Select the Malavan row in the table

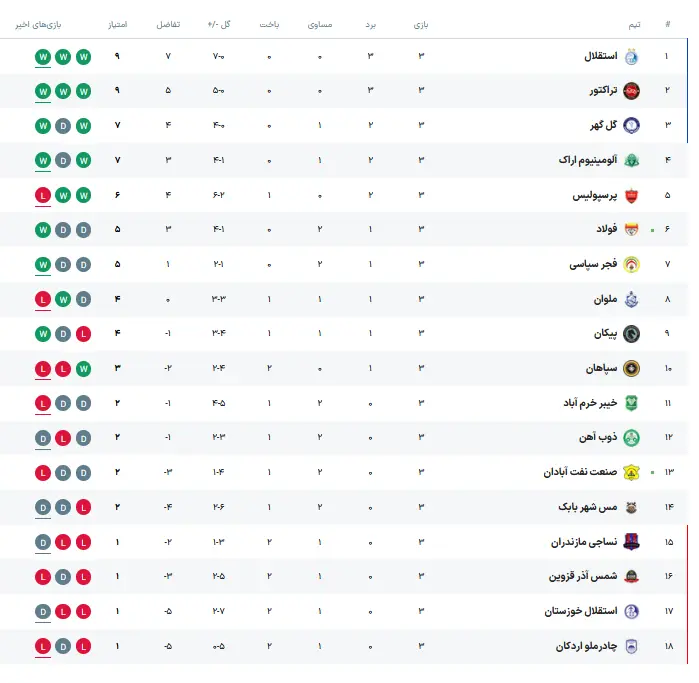(344, 299)
